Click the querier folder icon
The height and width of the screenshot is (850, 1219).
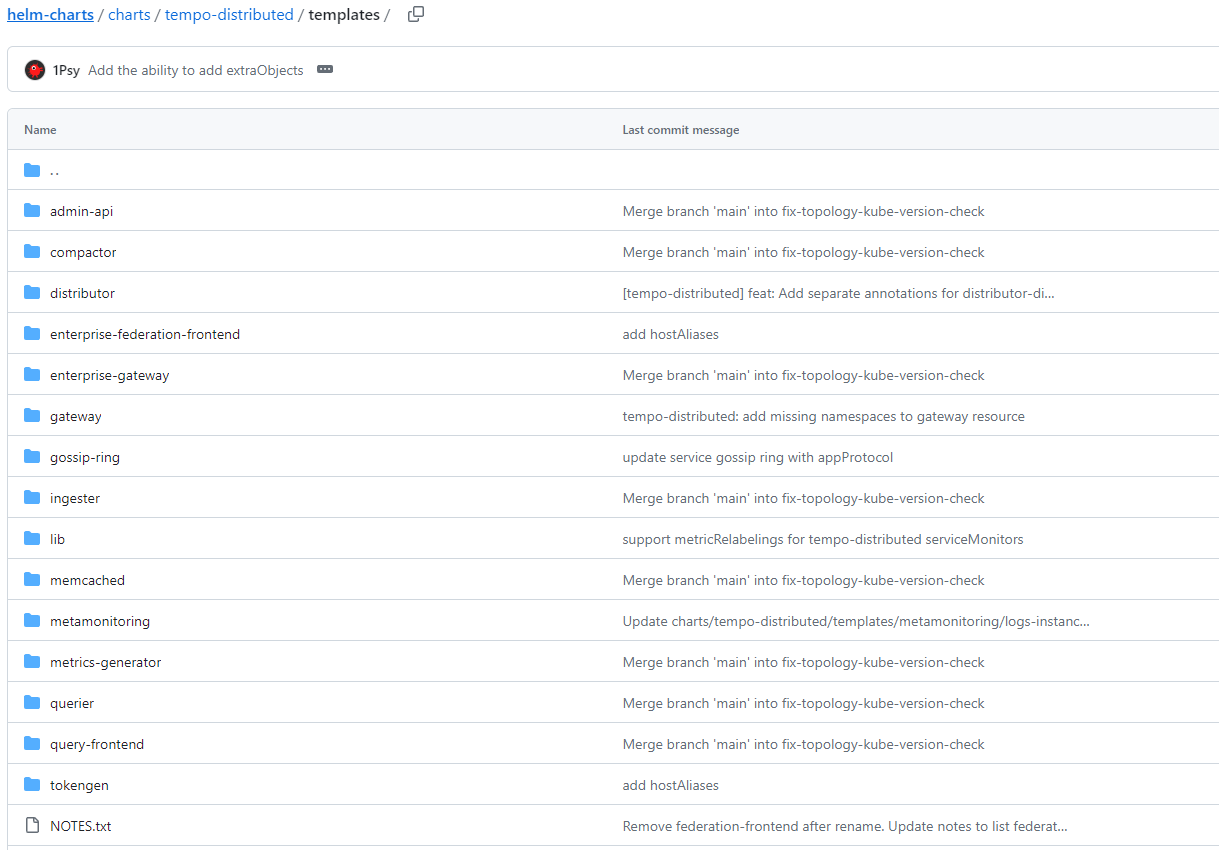(32, 703)
